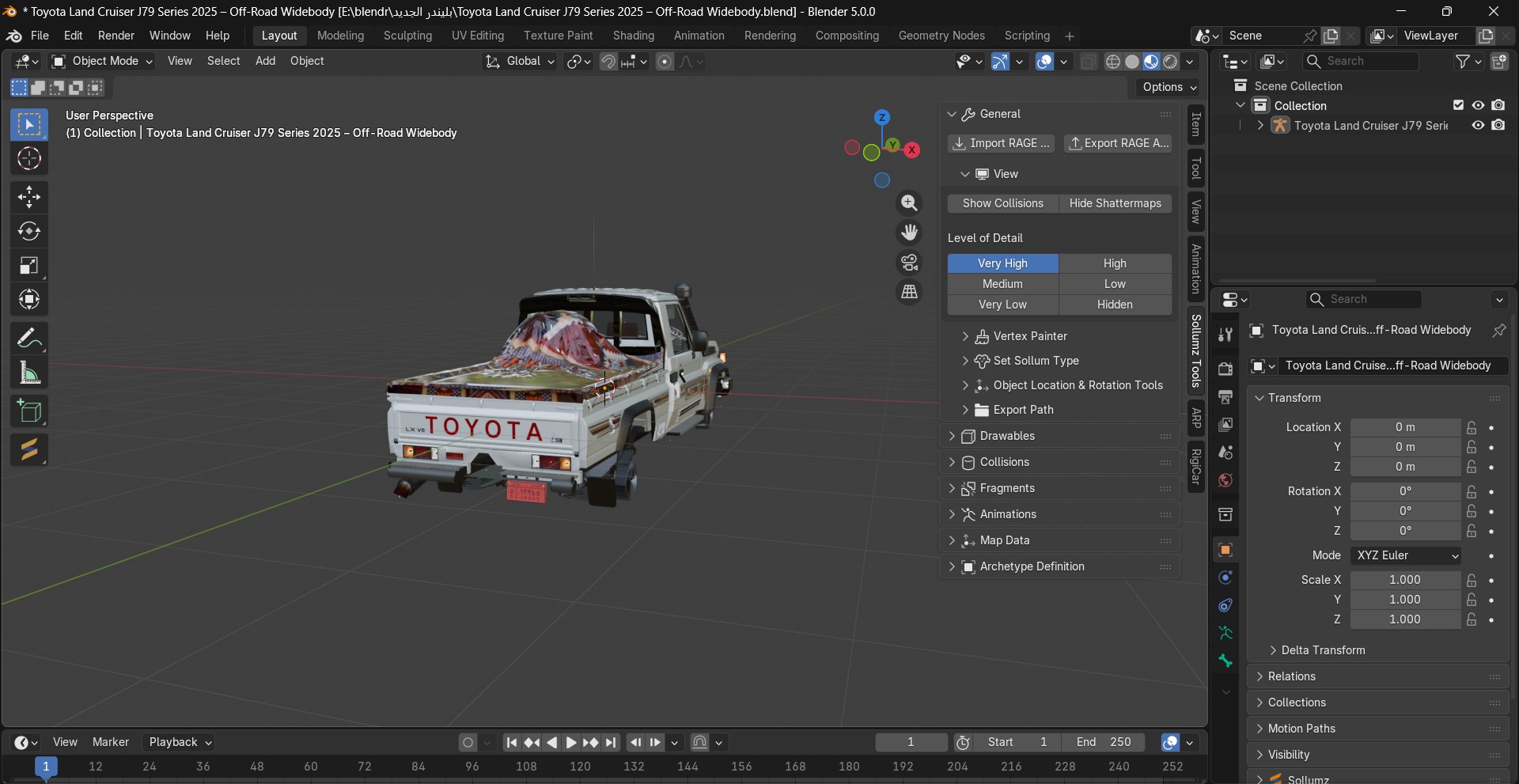
Task: Toggle Location X lock
Action: point(1472,427)
